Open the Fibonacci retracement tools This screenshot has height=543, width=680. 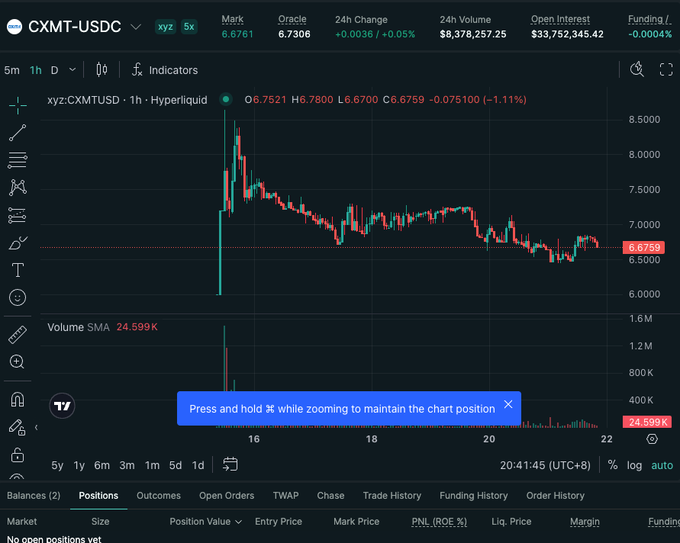[x=18, y=160]
